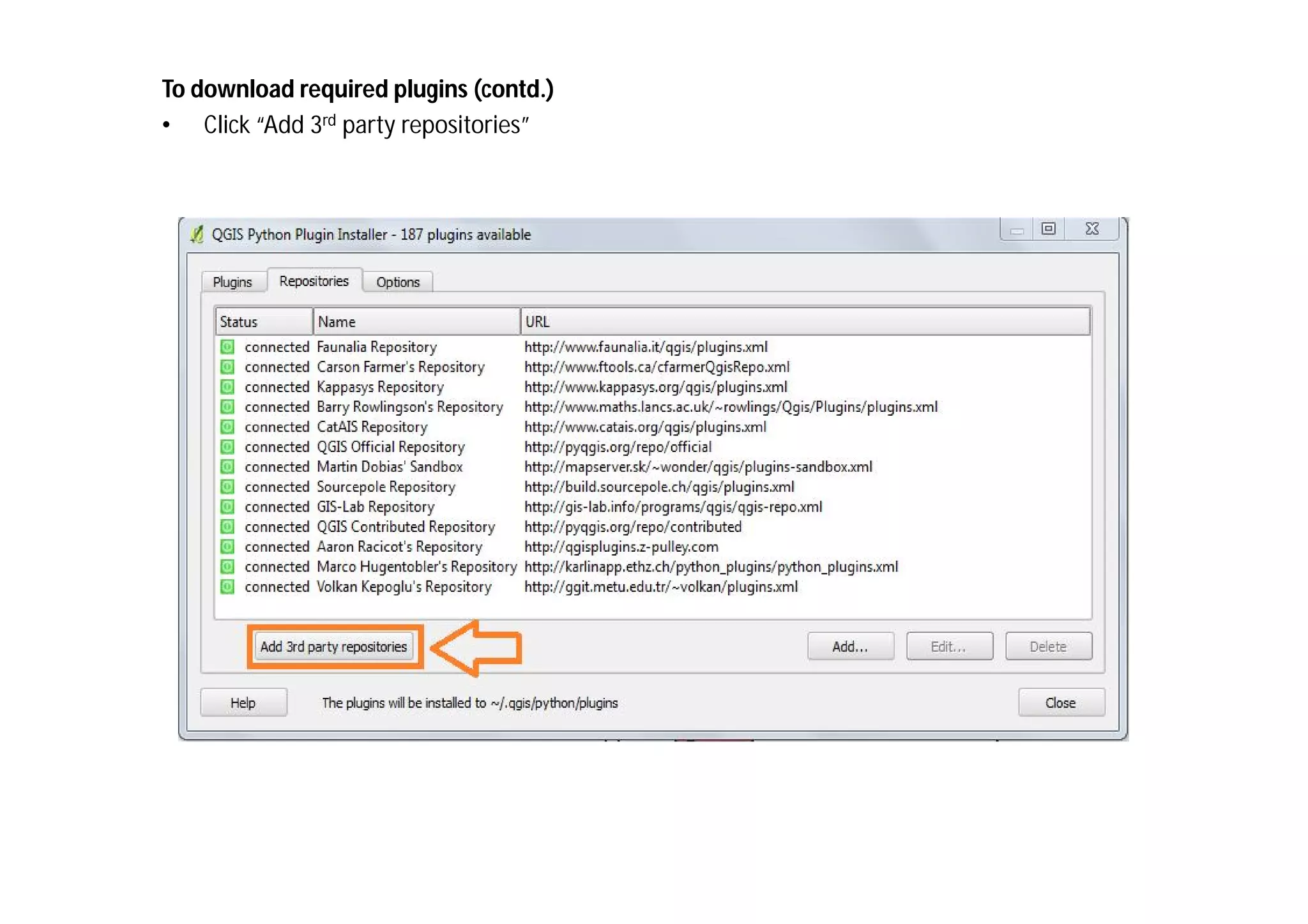The height and width of the screenshot is (924, 1308).
Task: Click status icon for Kappasys Repository
Action: (x=227, y=386)
